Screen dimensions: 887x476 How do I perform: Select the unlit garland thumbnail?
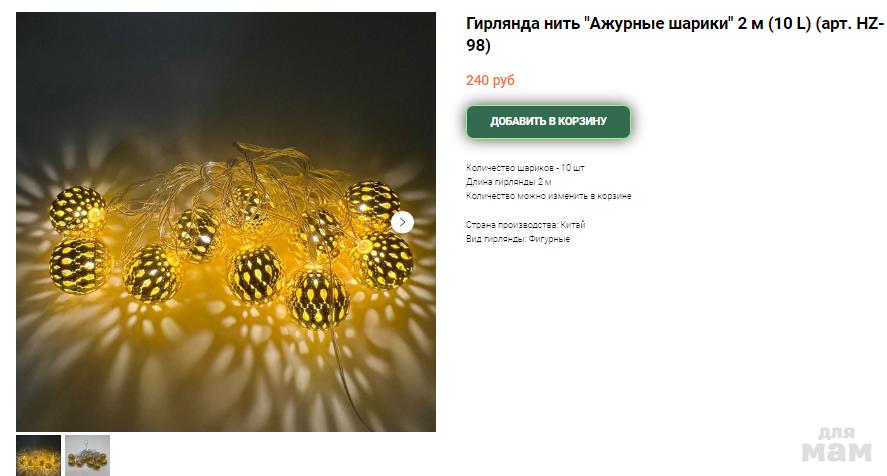(x=87, y=455)
